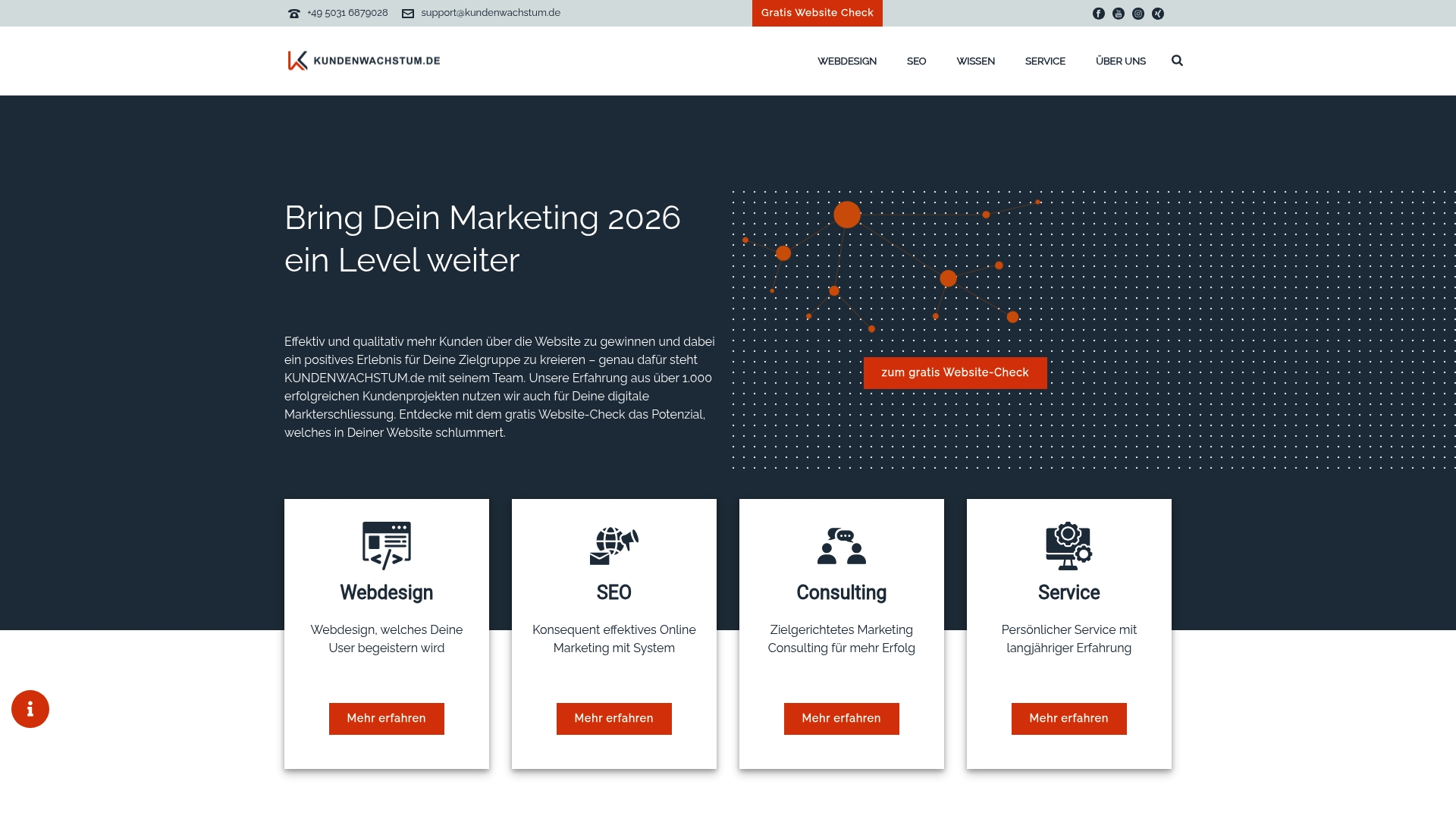Click the Service monitor gear icon
The height and width of the screenshot is (819, 1456).
tap(1069, 546)
